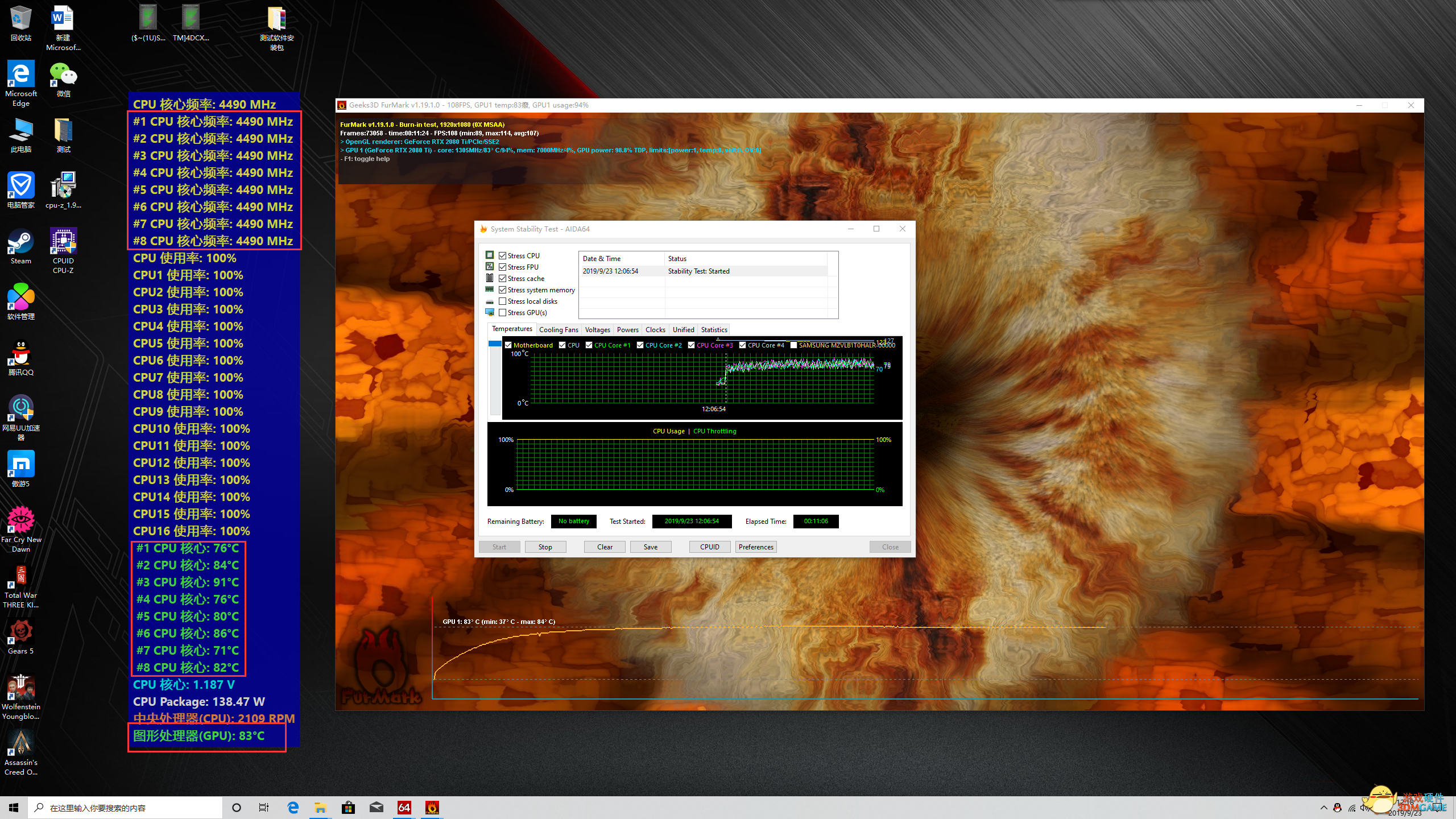Switch to the Cooling Fans tab

tap(558, 330)
